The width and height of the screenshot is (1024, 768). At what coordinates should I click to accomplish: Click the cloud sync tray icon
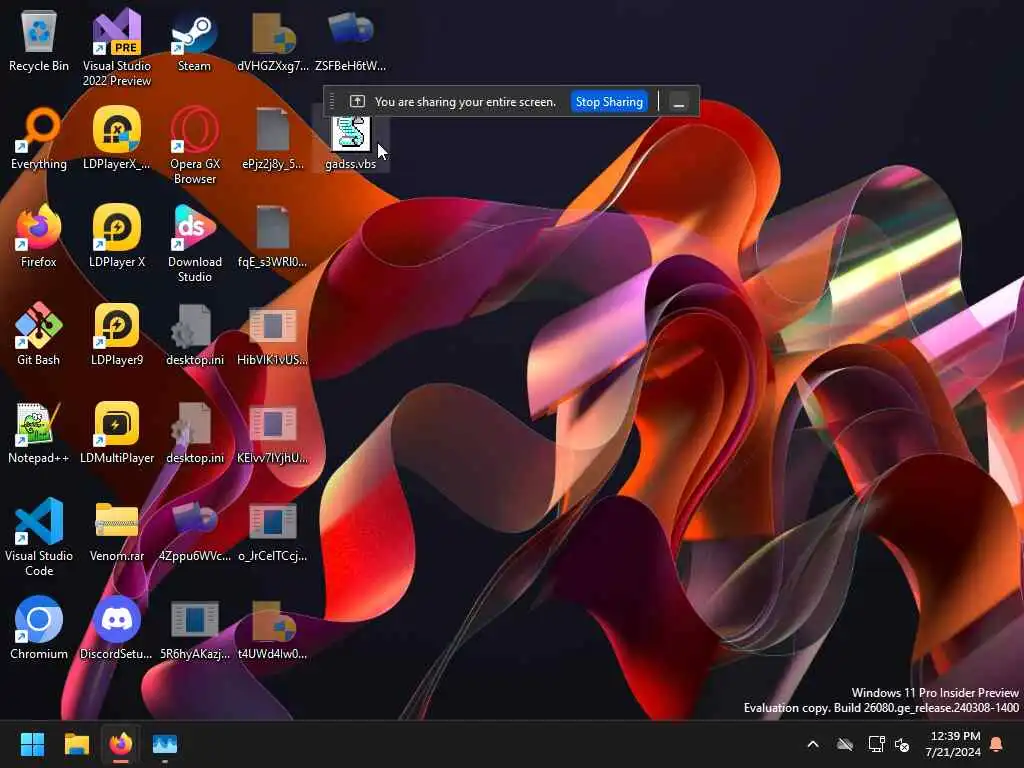(845, 744)
